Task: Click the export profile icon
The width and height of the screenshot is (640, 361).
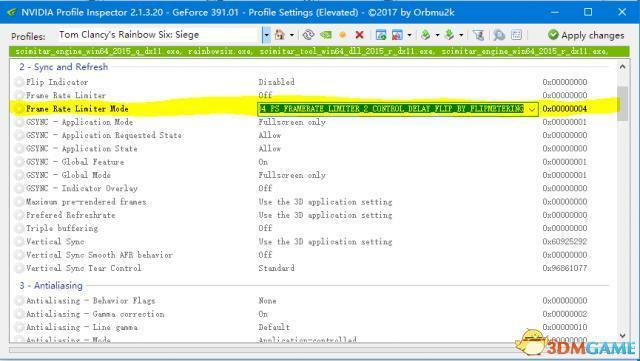Action: point(426,35)
